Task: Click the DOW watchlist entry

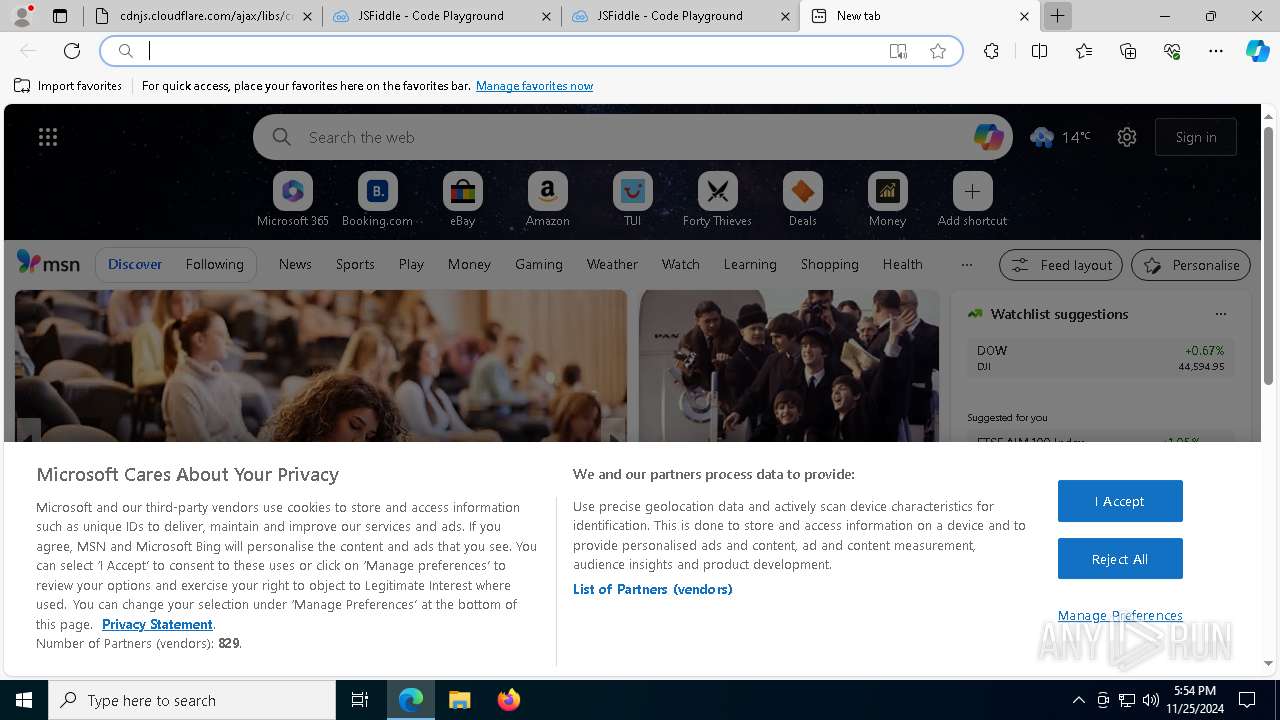Action: pyautogui.click(x=1100, y=358)
